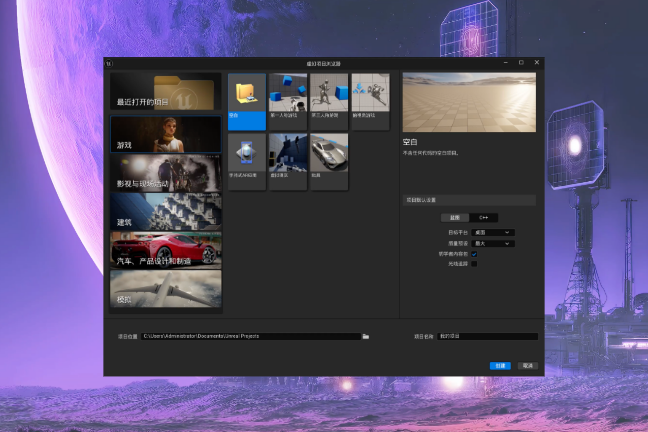This screenshot has width=648, height=432.
Task: Pick the Handheld AR template with phone icon
Action: coord(247,162)
